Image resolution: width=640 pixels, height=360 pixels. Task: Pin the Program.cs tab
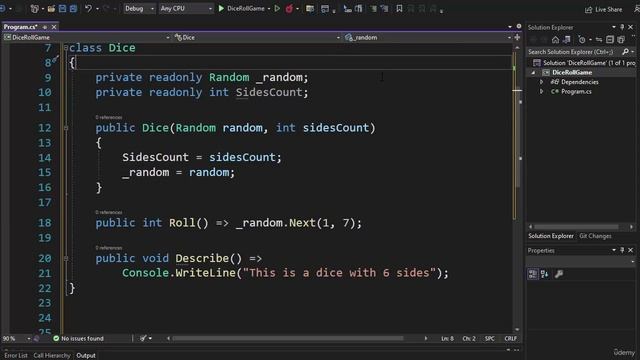45,27
